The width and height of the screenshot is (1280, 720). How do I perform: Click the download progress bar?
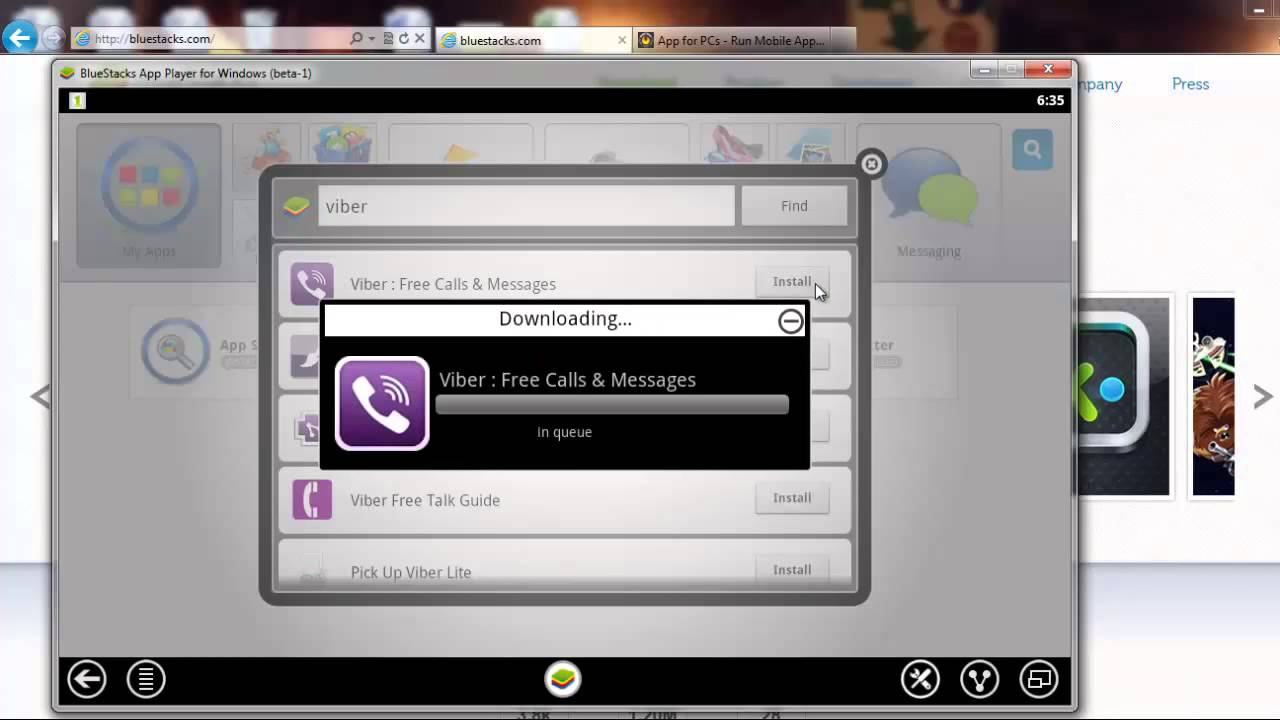click(x=612, y=405)
